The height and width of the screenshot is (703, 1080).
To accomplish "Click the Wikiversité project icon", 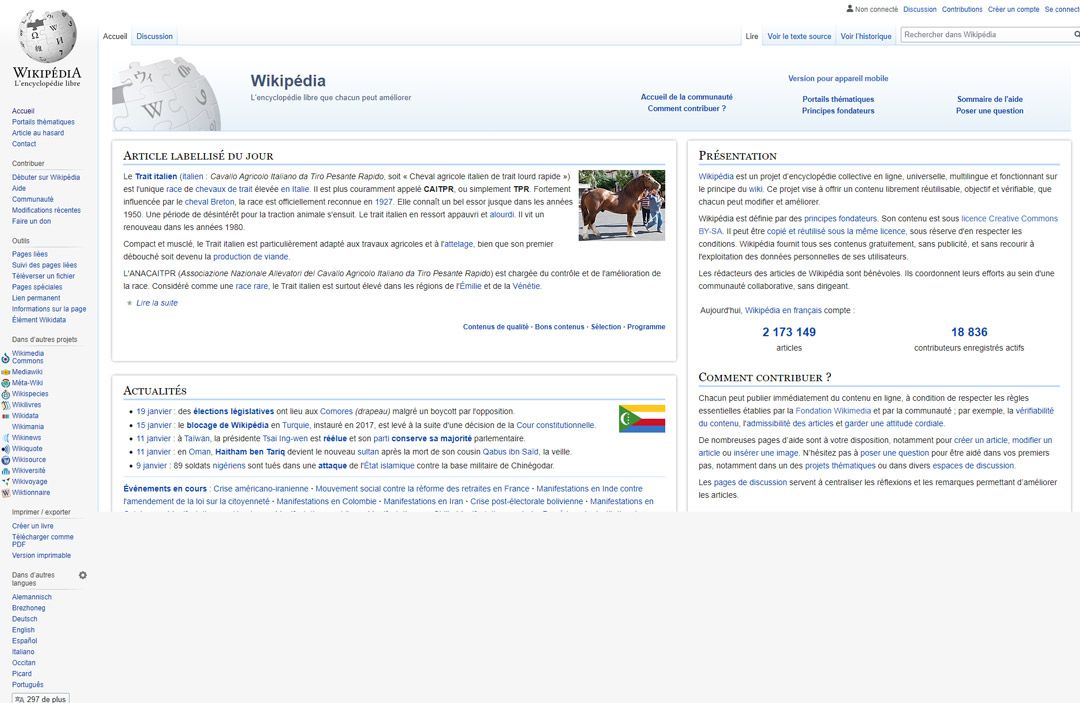I will 6,470.
